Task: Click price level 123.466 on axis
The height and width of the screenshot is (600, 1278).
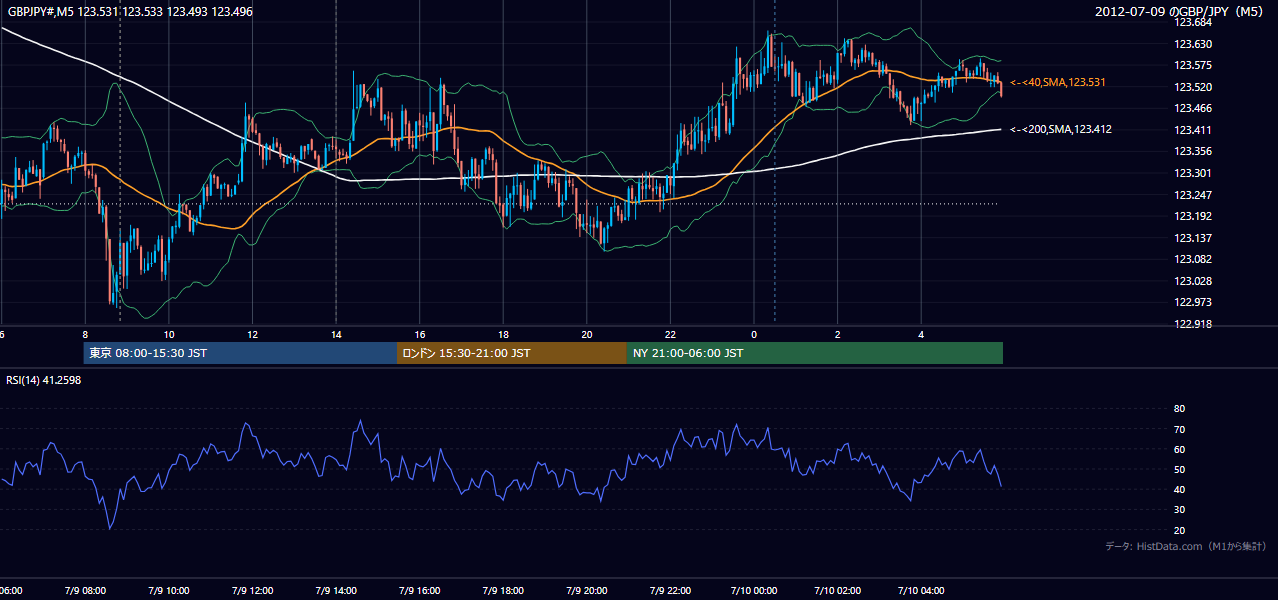Action: (1192, 108)
